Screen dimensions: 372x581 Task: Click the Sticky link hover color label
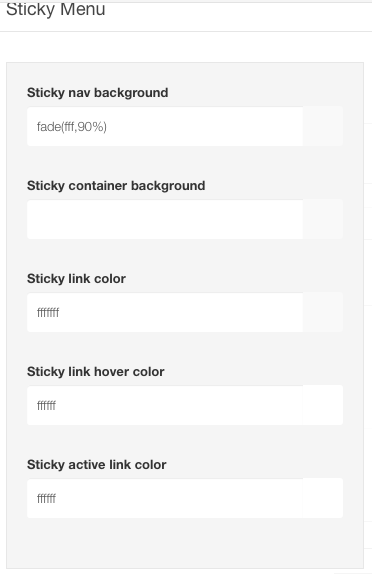[96, 372]
